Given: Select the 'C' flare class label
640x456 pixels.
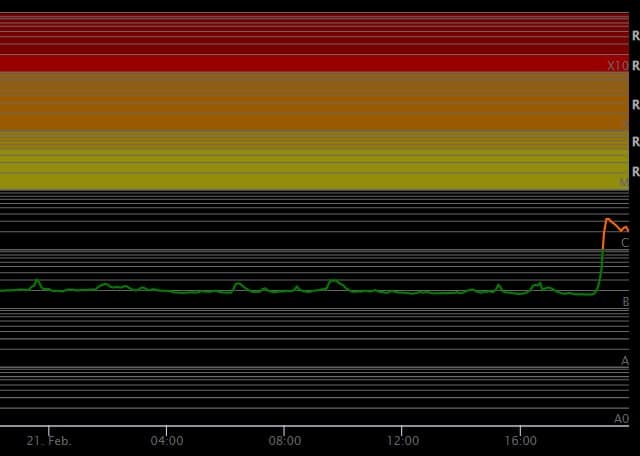Looking at the screenshot, I should click(625, 243).
